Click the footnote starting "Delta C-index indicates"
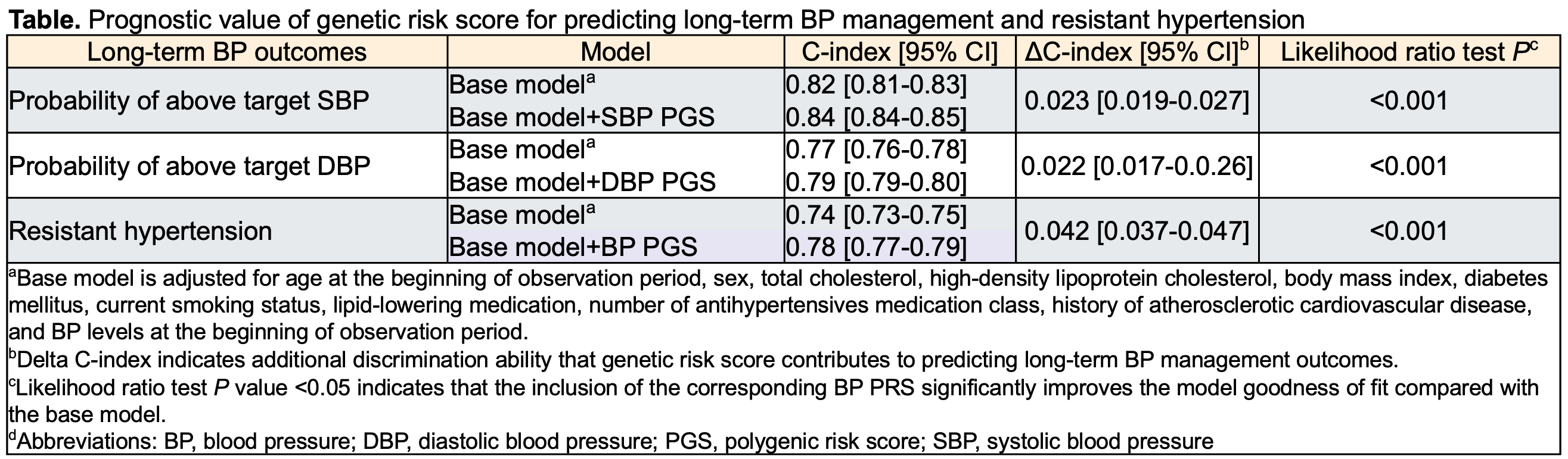 pyautogui.click(x=703, y=360)
